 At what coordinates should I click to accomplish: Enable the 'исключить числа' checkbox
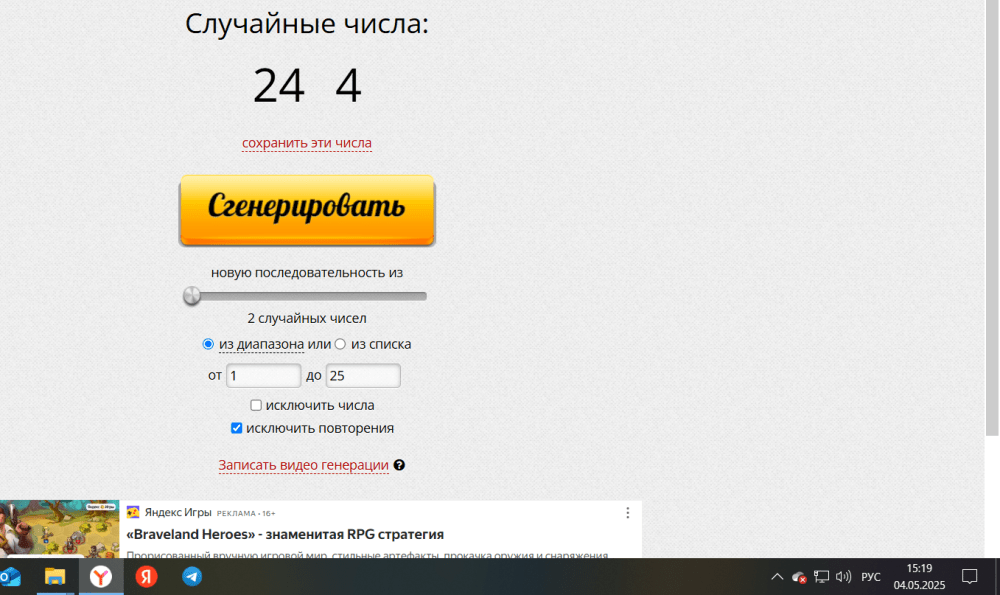tap(256, 405)
